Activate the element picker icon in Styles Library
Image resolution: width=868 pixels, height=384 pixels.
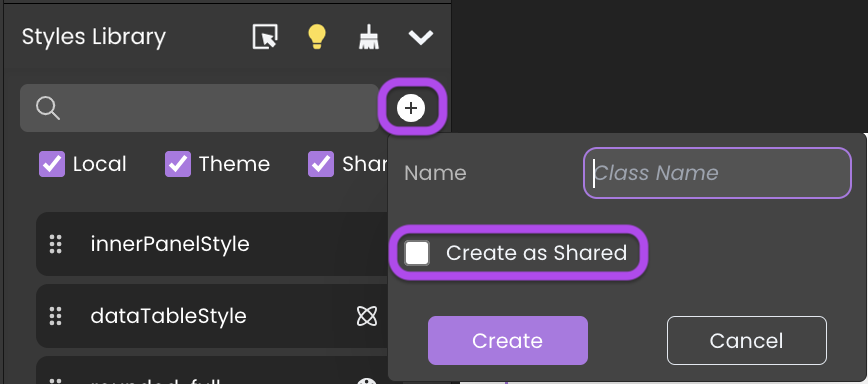point(265,37)
